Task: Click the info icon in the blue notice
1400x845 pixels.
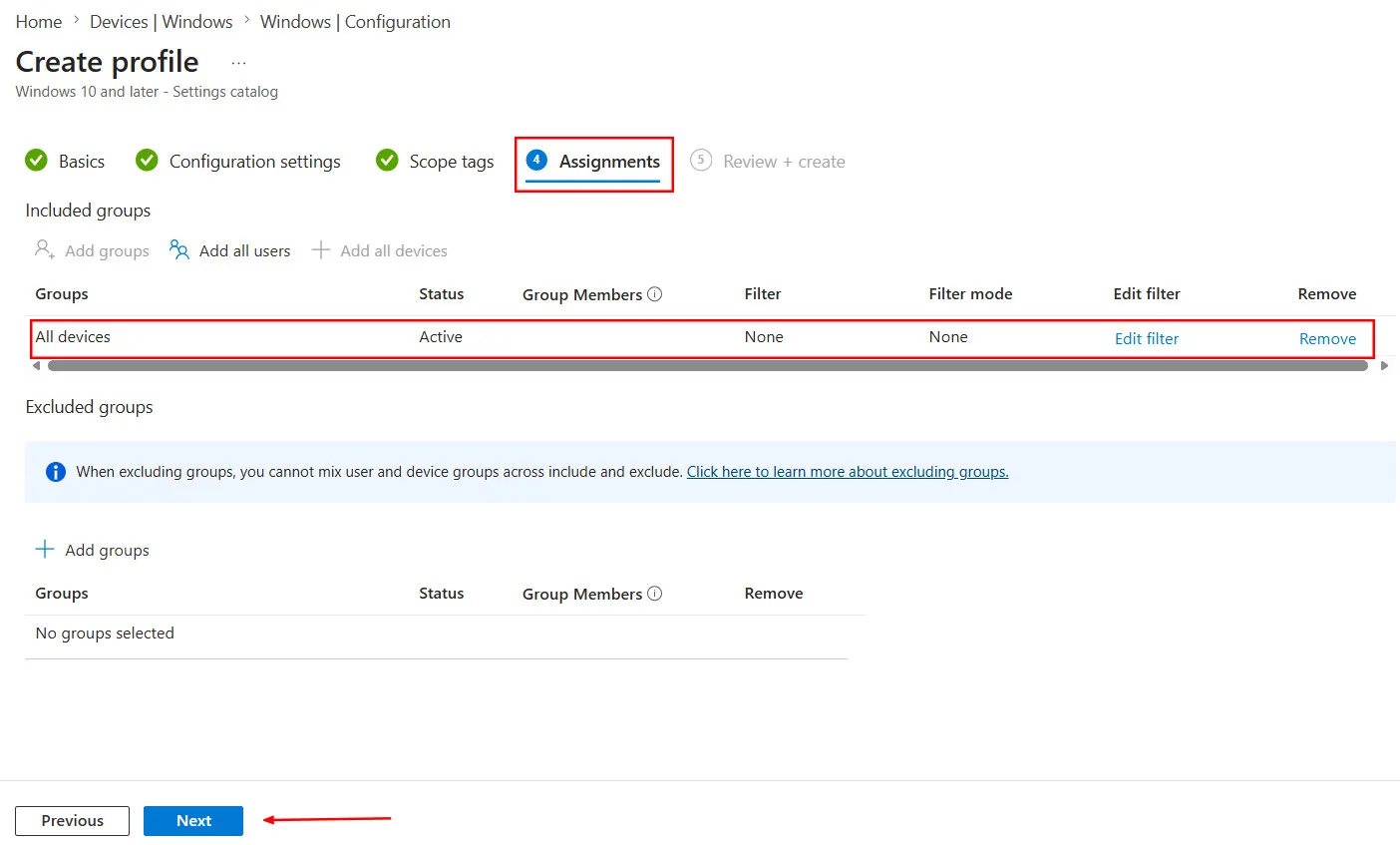Action: click(x=56, y=472)
